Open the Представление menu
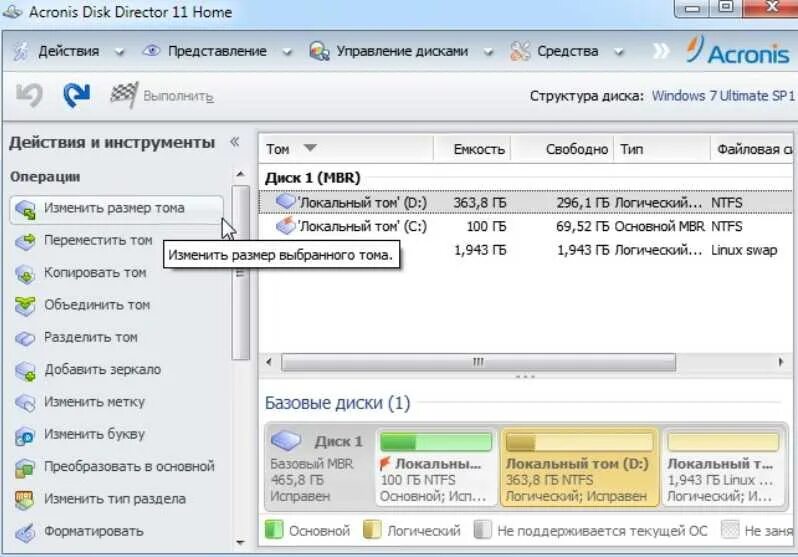798x557 pixels. click(217, 51)
